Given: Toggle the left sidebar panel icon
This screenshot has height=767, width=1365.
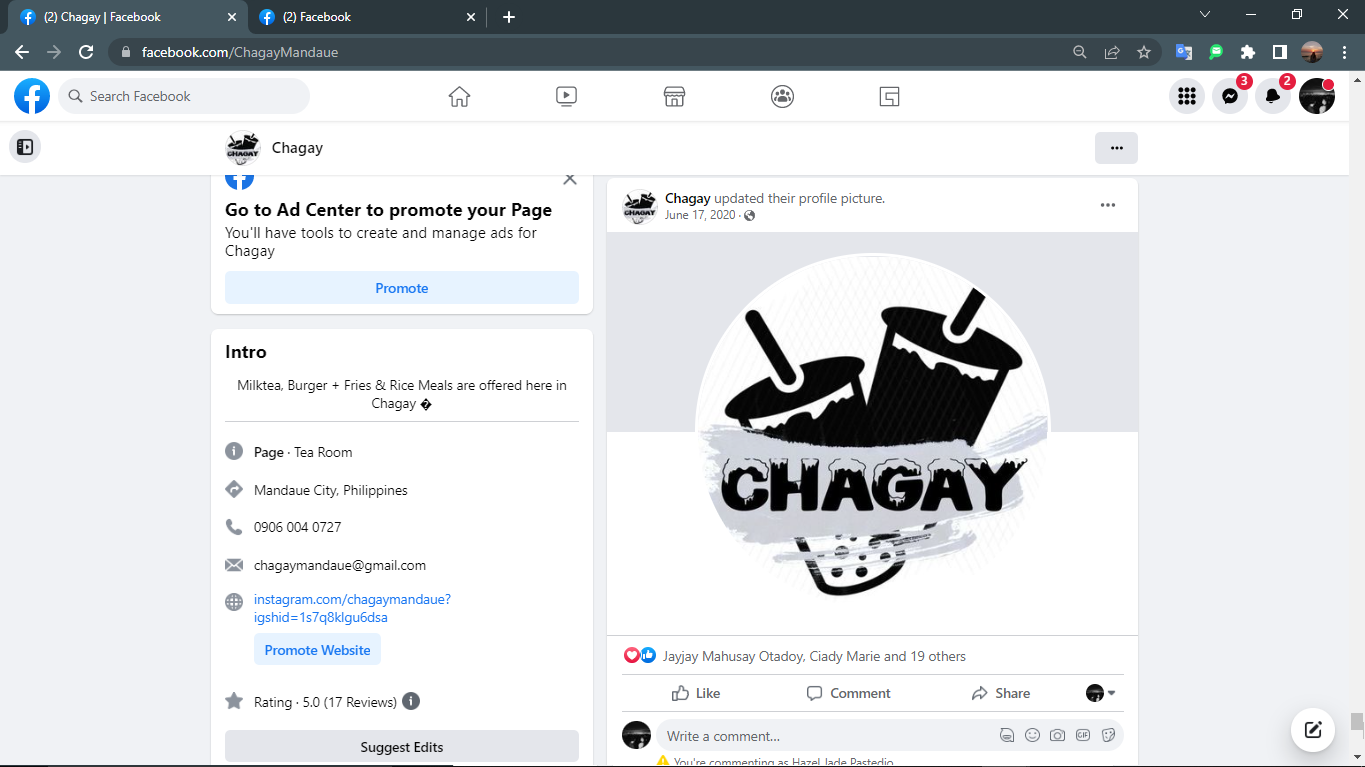Looking at the screenshot, I should point(25,147).
